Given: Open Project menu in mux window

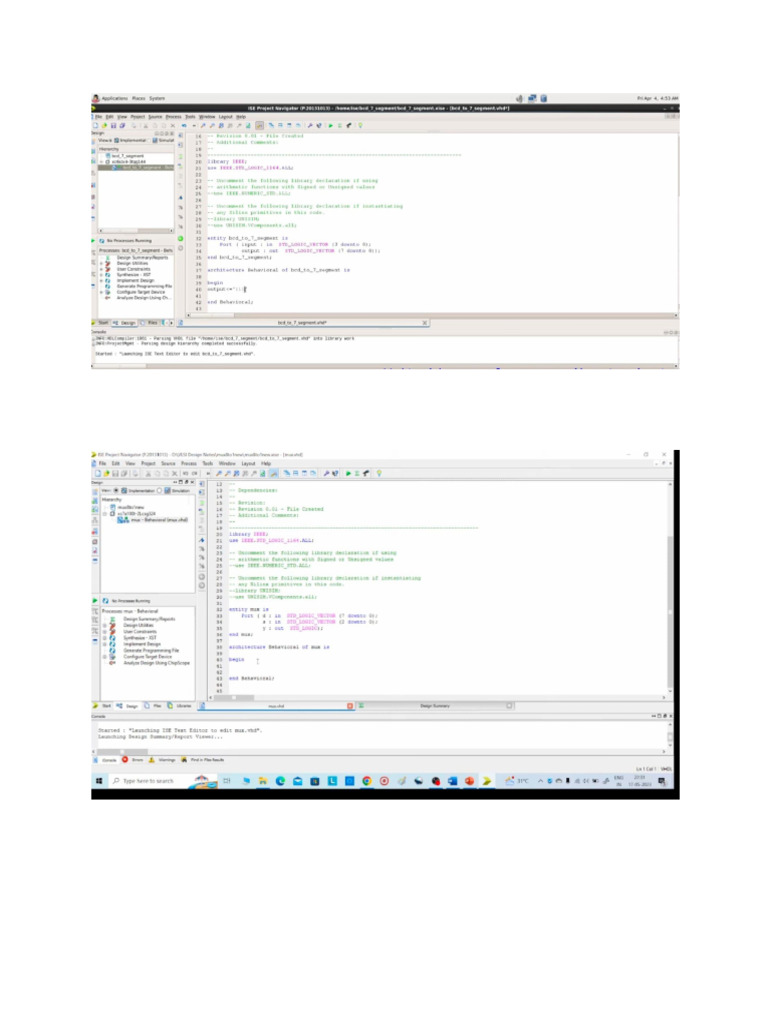Looking at the screenshot, I should [148, 464].
